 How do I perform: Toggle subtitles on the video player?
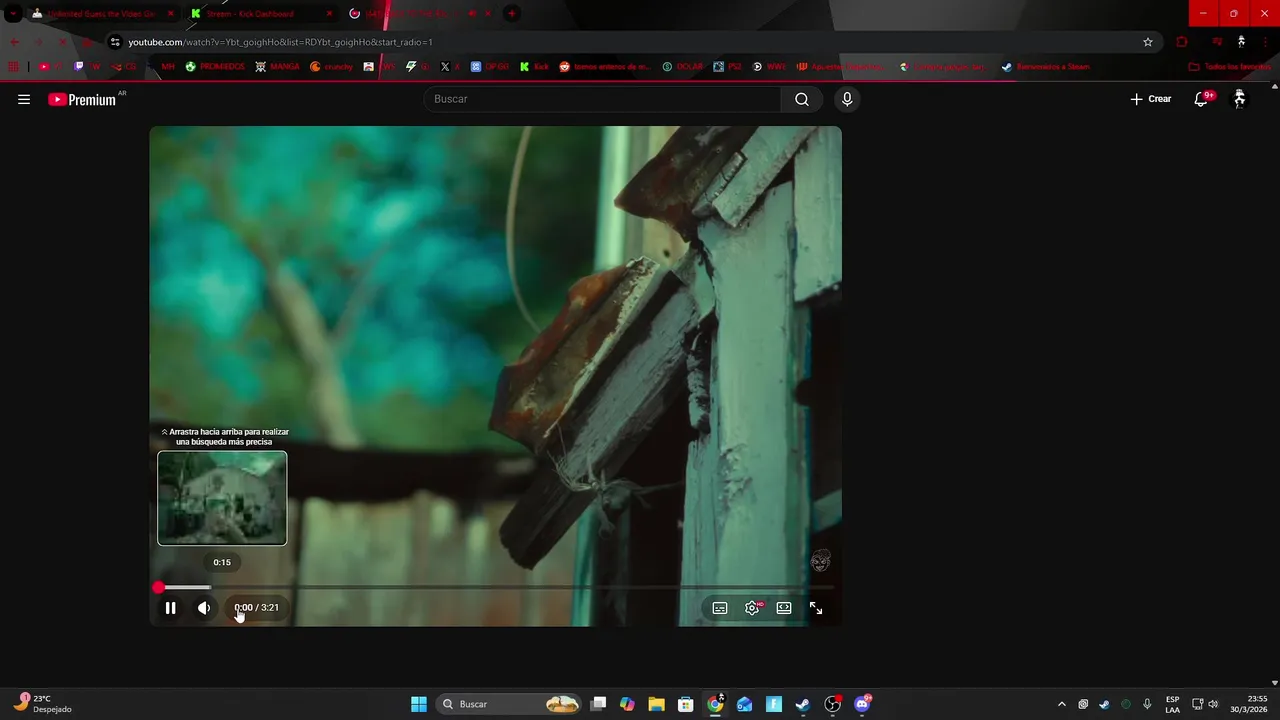(x=720, y=608)
